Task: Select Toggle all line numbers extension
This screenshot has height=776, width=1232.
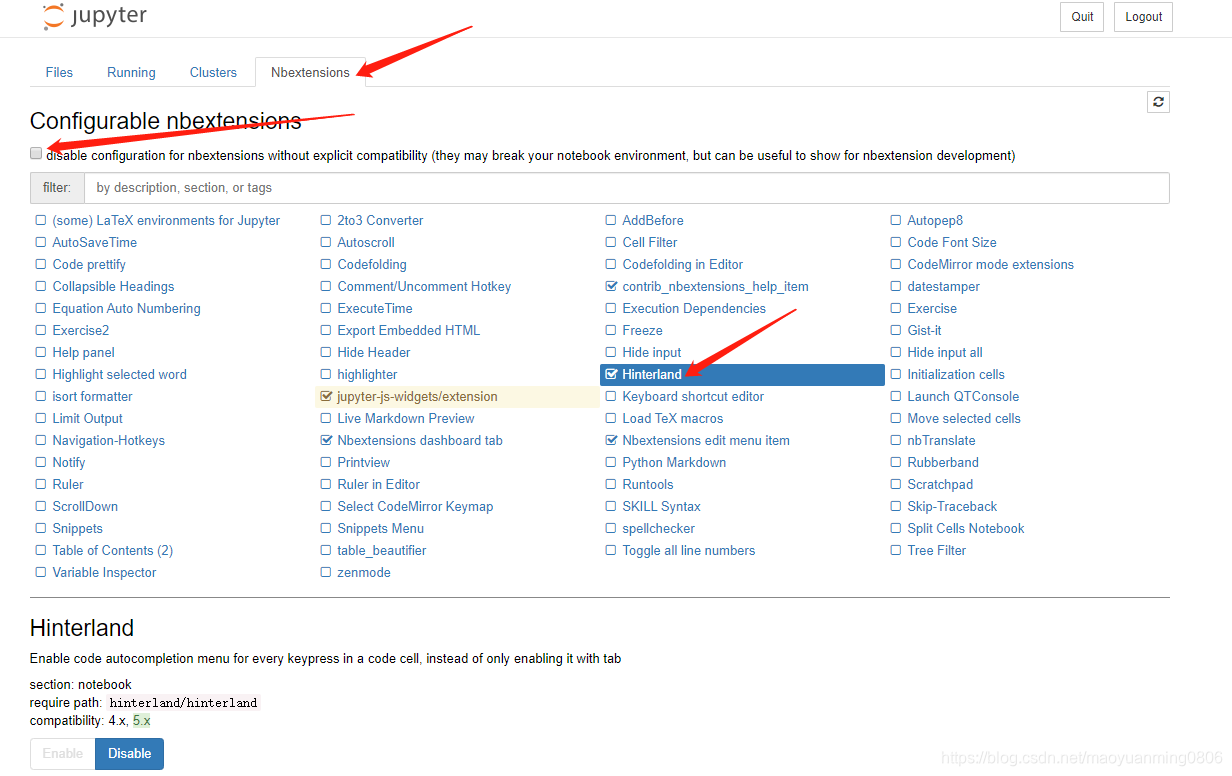Action: pos(689,551)
